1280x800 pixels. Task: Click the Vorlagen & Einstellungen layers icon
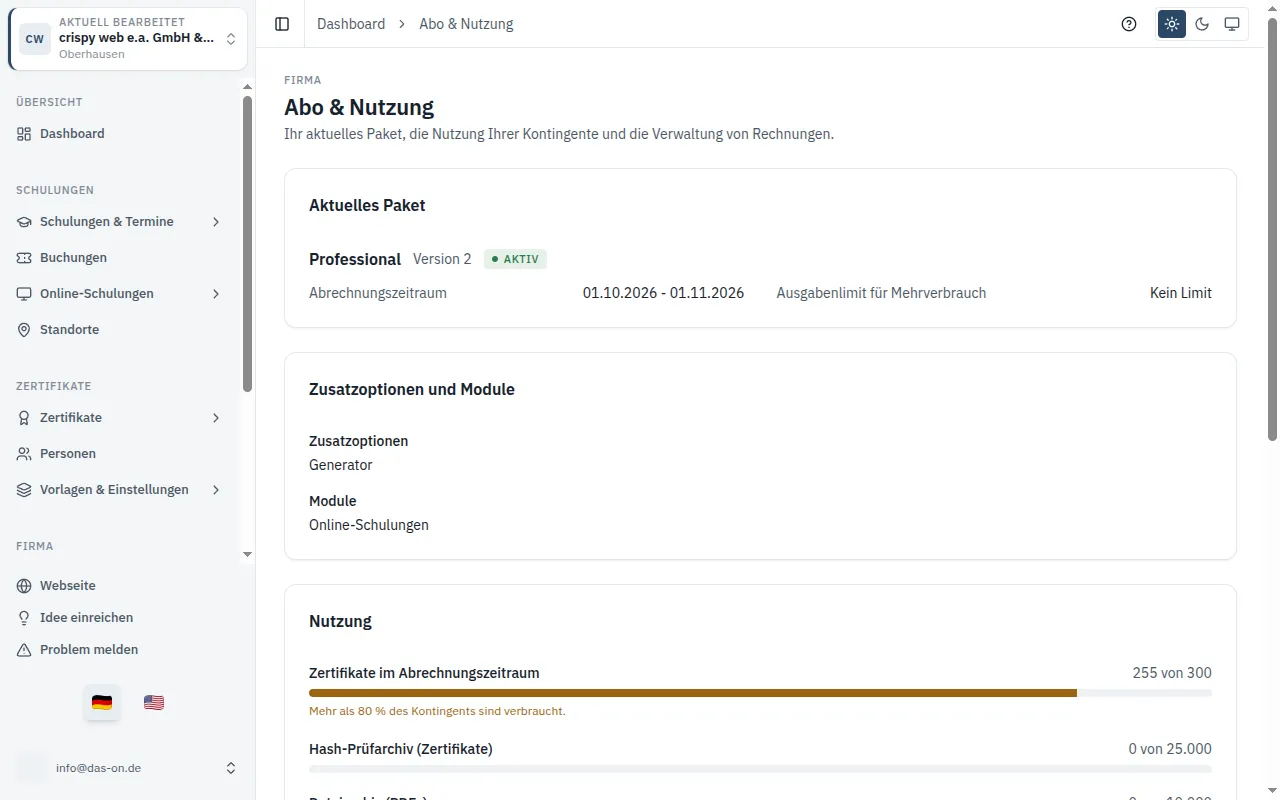pos(24,490)
